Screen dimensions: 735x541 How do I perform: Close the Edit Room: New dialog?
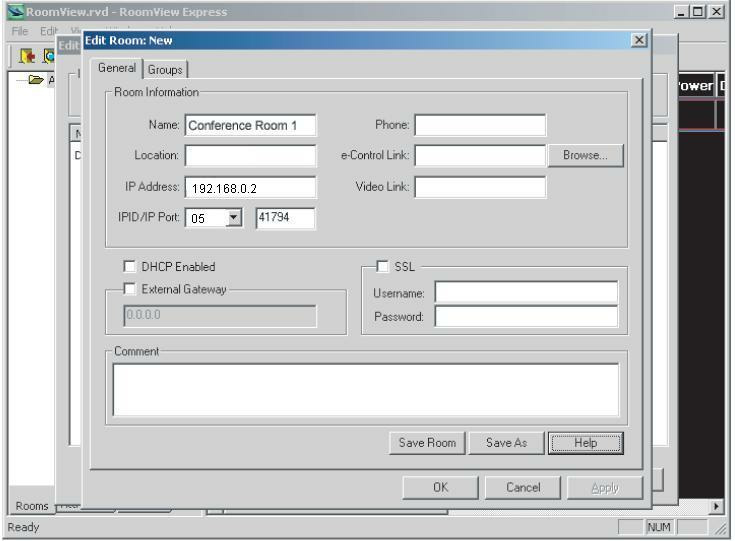coord(639,40)
